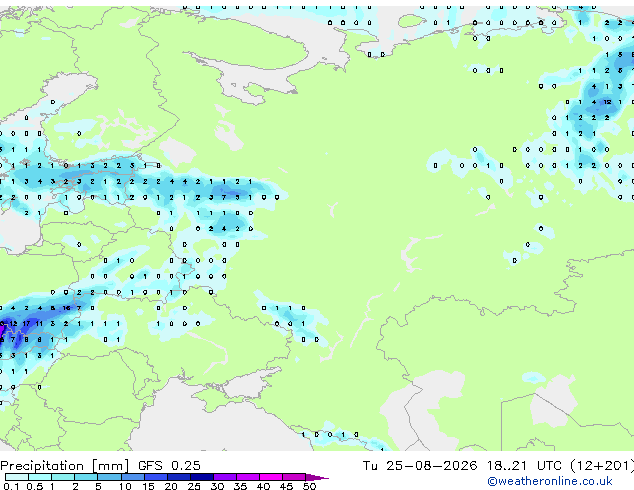Click the 15–20 mm legend color swatch

156,477
